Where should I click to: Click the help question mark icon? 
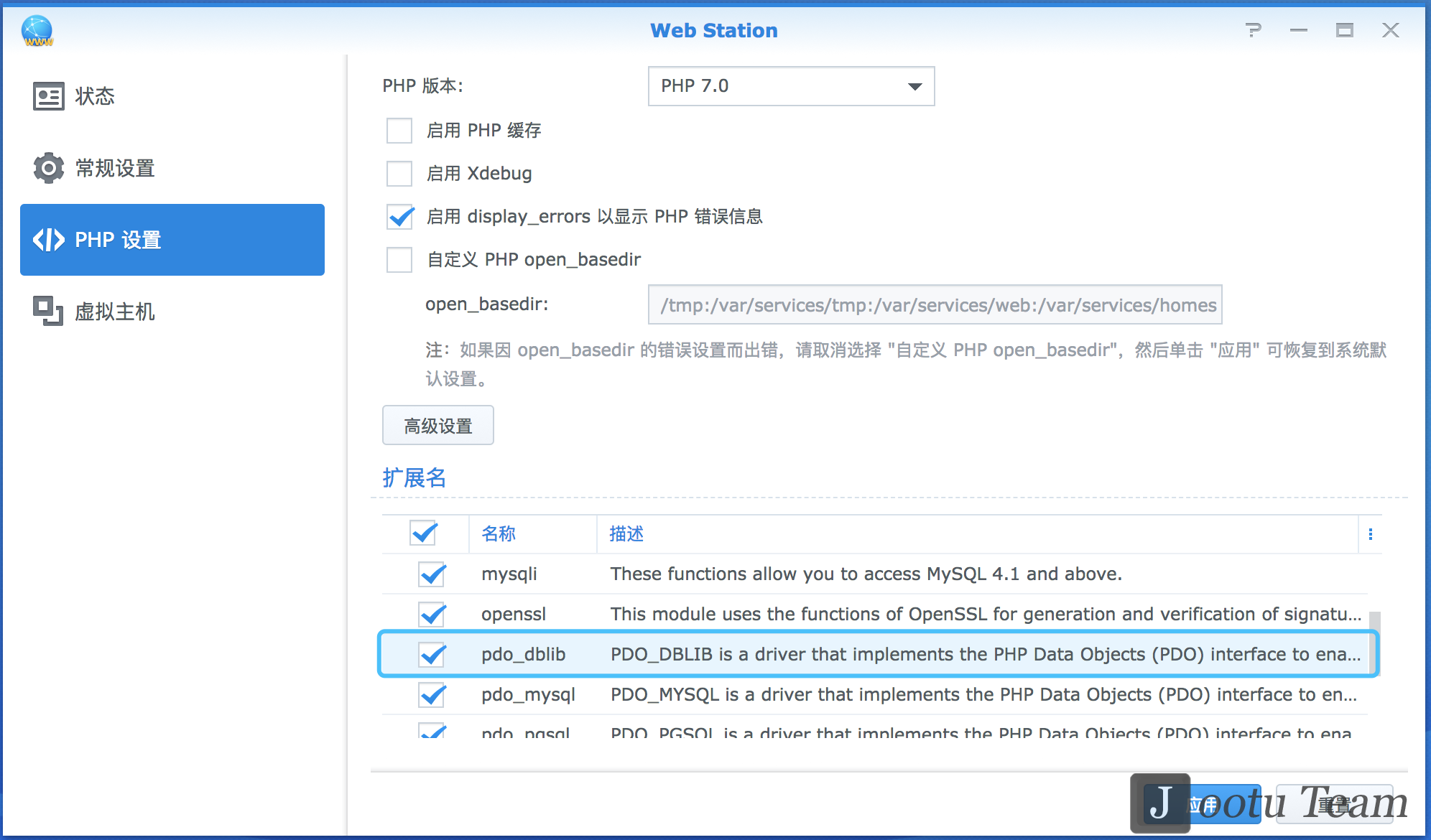(x=1254, y=30)
